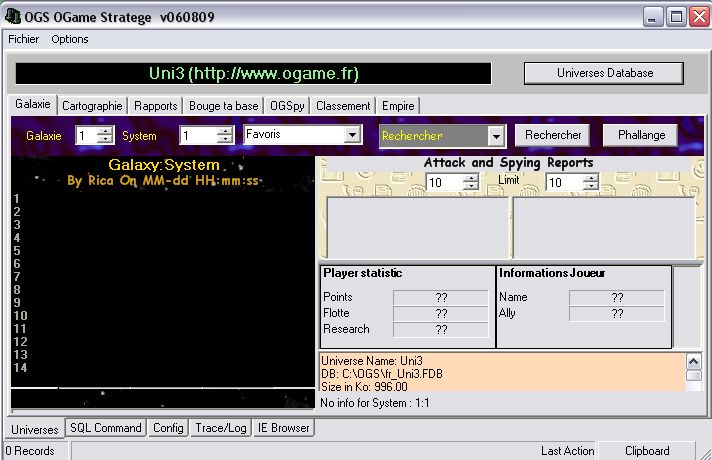Switch to the Empire tab
This screenshot has width=712, height=460.
coord(397,105)
